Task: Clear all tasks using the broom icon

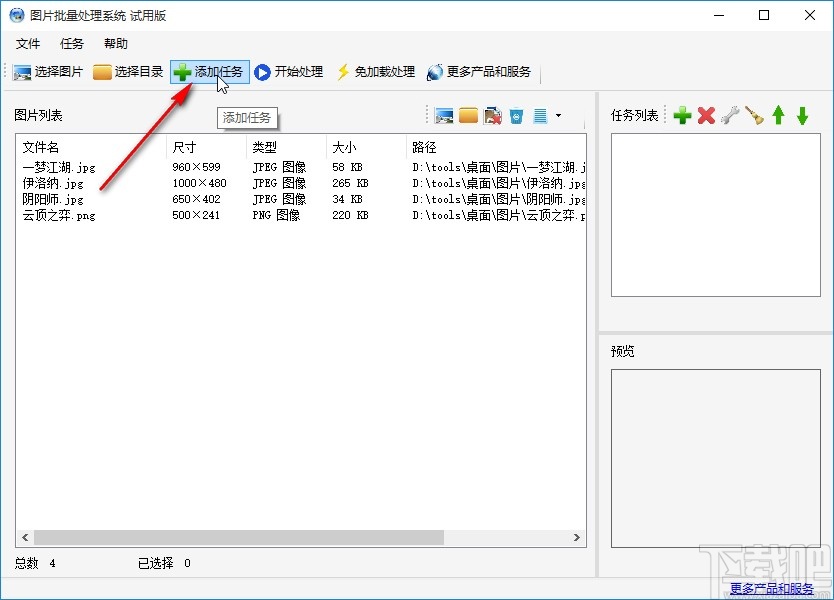Action: (x=753, y=115)
